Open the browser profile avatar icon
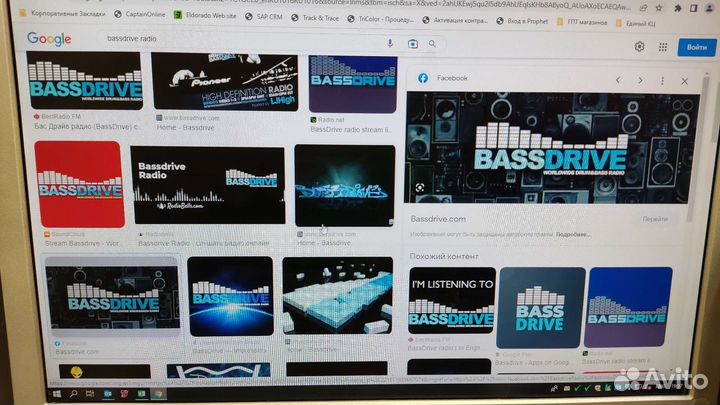Image resolution: width=720 pixels, height=405 pixels. [709, 9]
